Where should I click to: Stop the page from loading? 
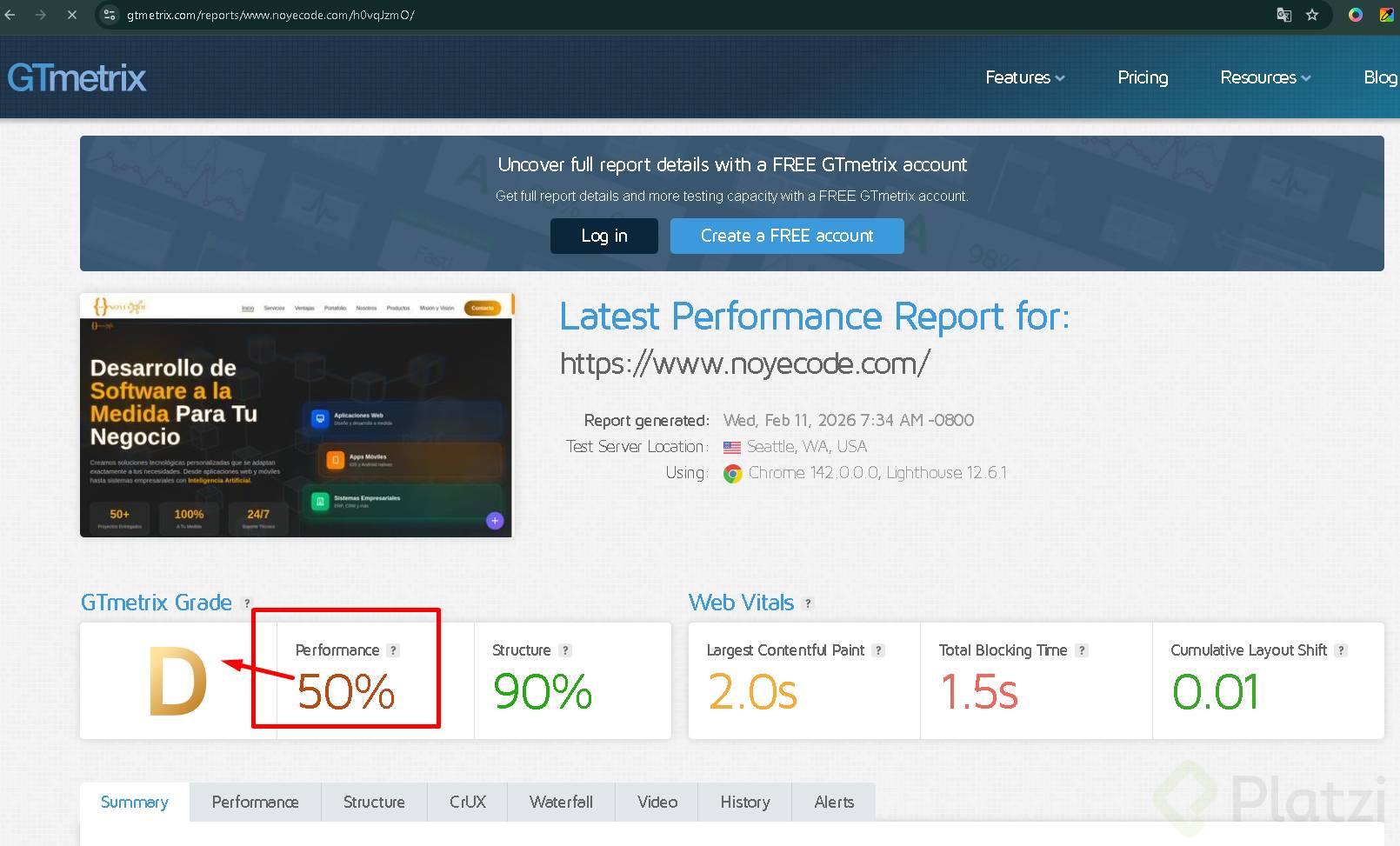pyautogui.click(x=72, y=15)
